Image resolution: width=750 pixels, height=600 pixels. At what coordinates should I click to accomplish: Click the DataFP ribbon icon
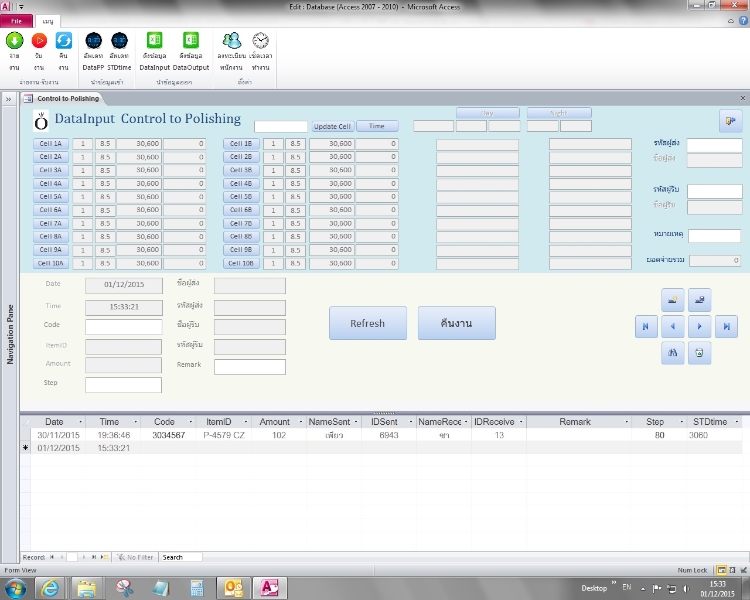coord(92,41)
